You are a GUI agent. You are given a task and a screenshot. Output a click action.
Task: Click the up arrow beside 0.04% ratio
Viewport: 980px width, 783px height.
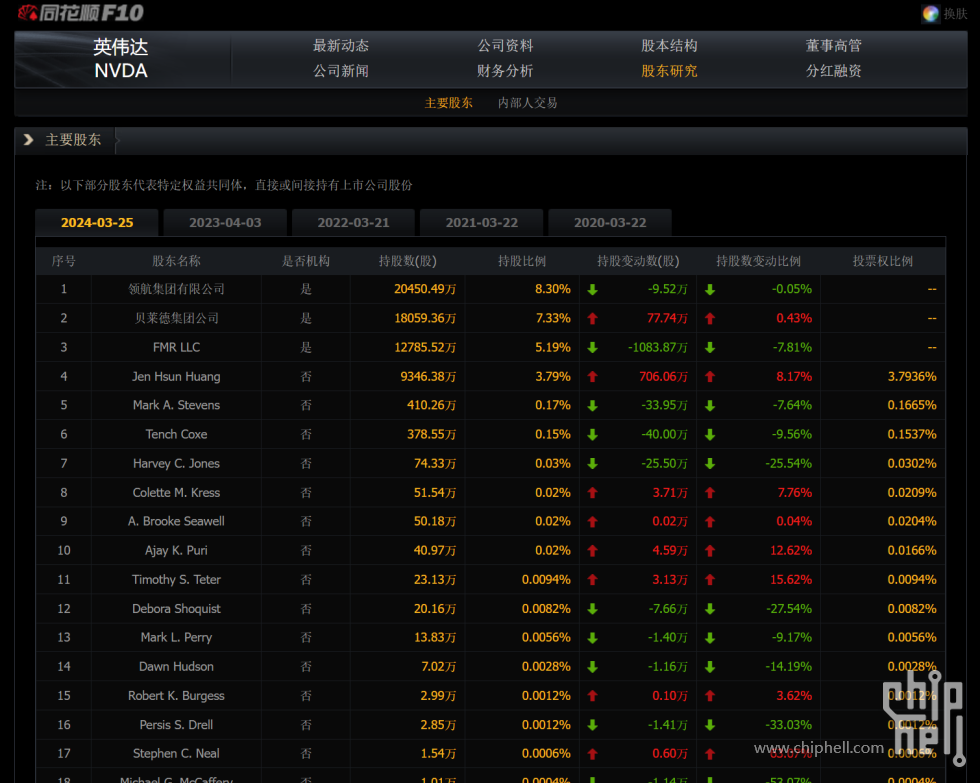click(x=710, y=522)
